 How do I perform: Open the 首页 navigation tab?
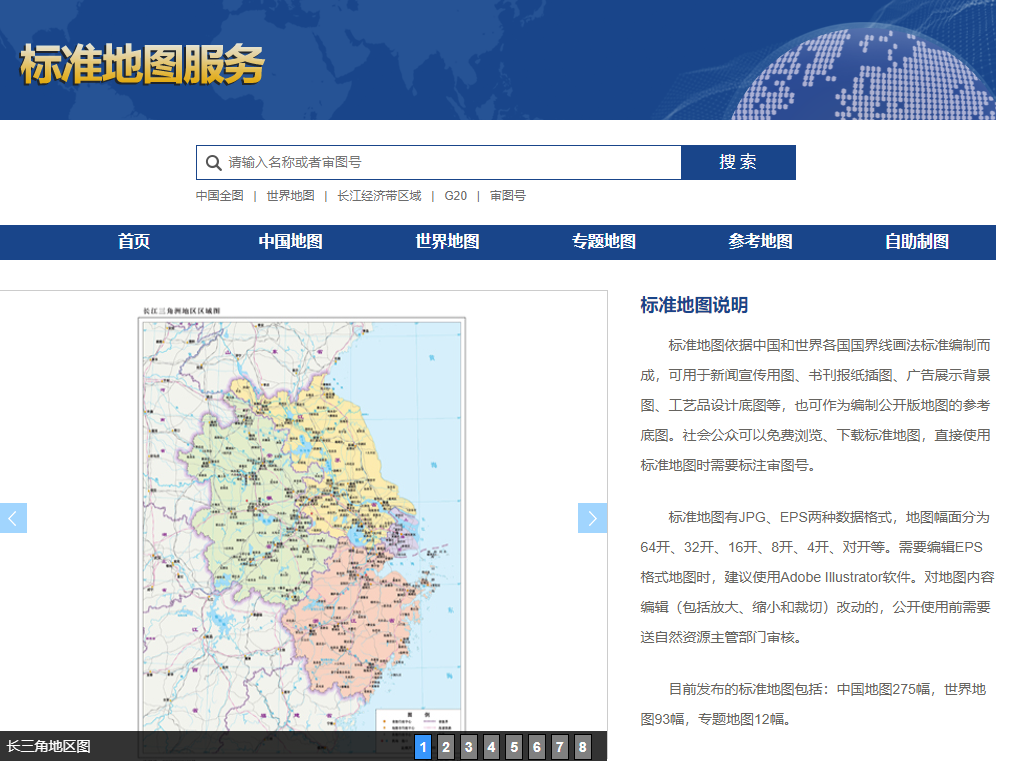(x=134, y=242)
